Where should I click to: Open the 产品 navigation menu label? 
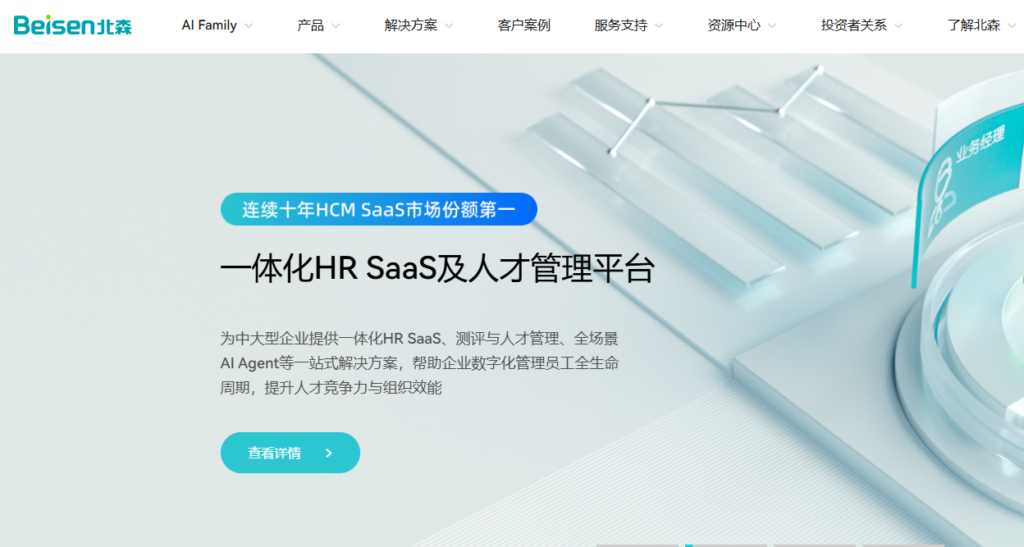click(x=310, y=25)
